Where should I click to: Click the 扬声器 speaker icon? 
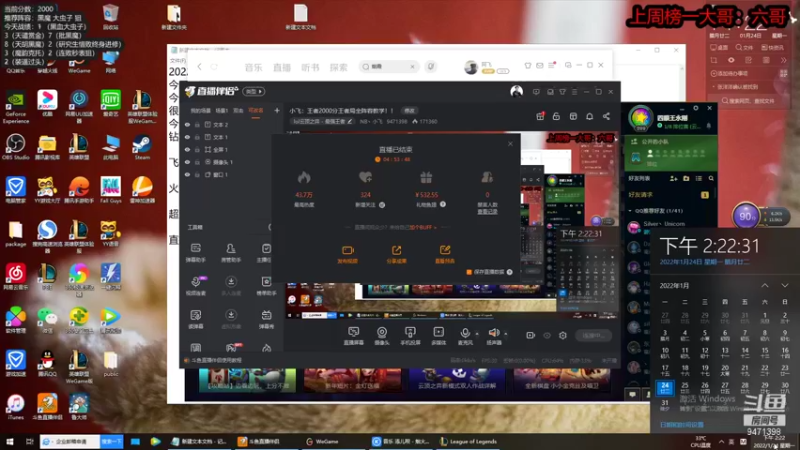pyautogui.click(x=493, y=336)
